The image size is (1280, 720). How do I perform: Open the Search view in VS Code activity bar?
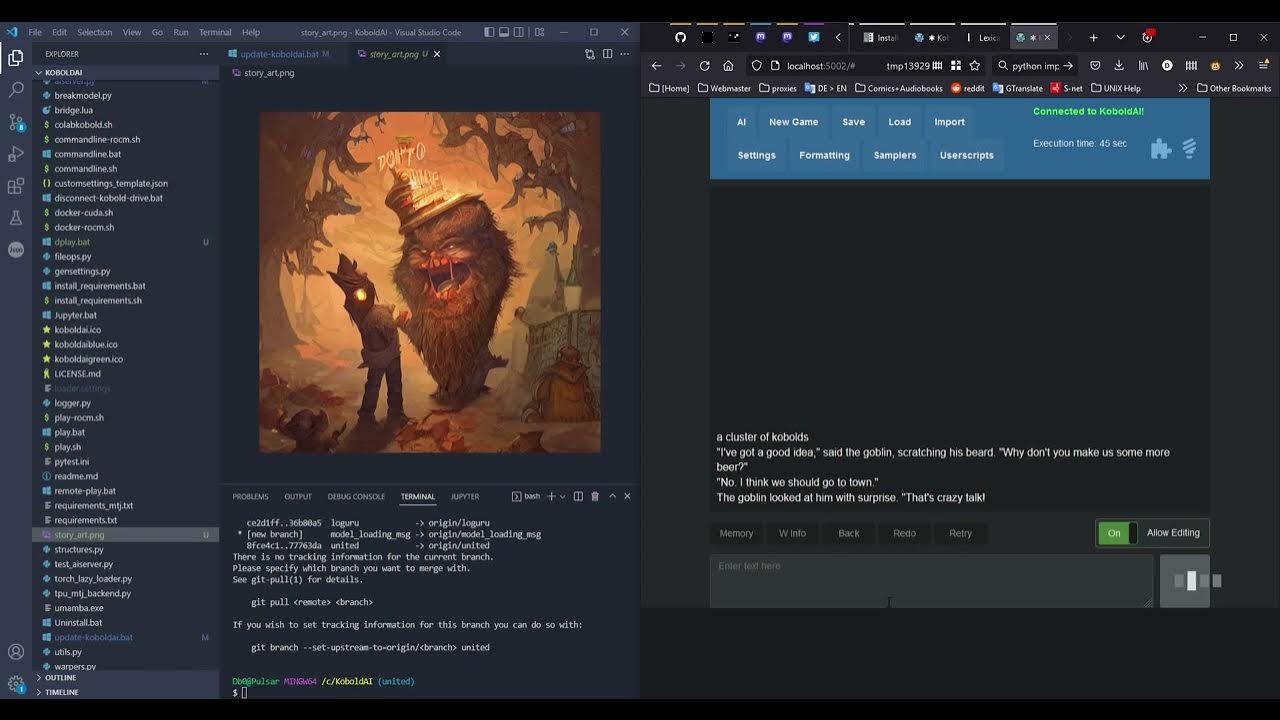click(16, 90)
